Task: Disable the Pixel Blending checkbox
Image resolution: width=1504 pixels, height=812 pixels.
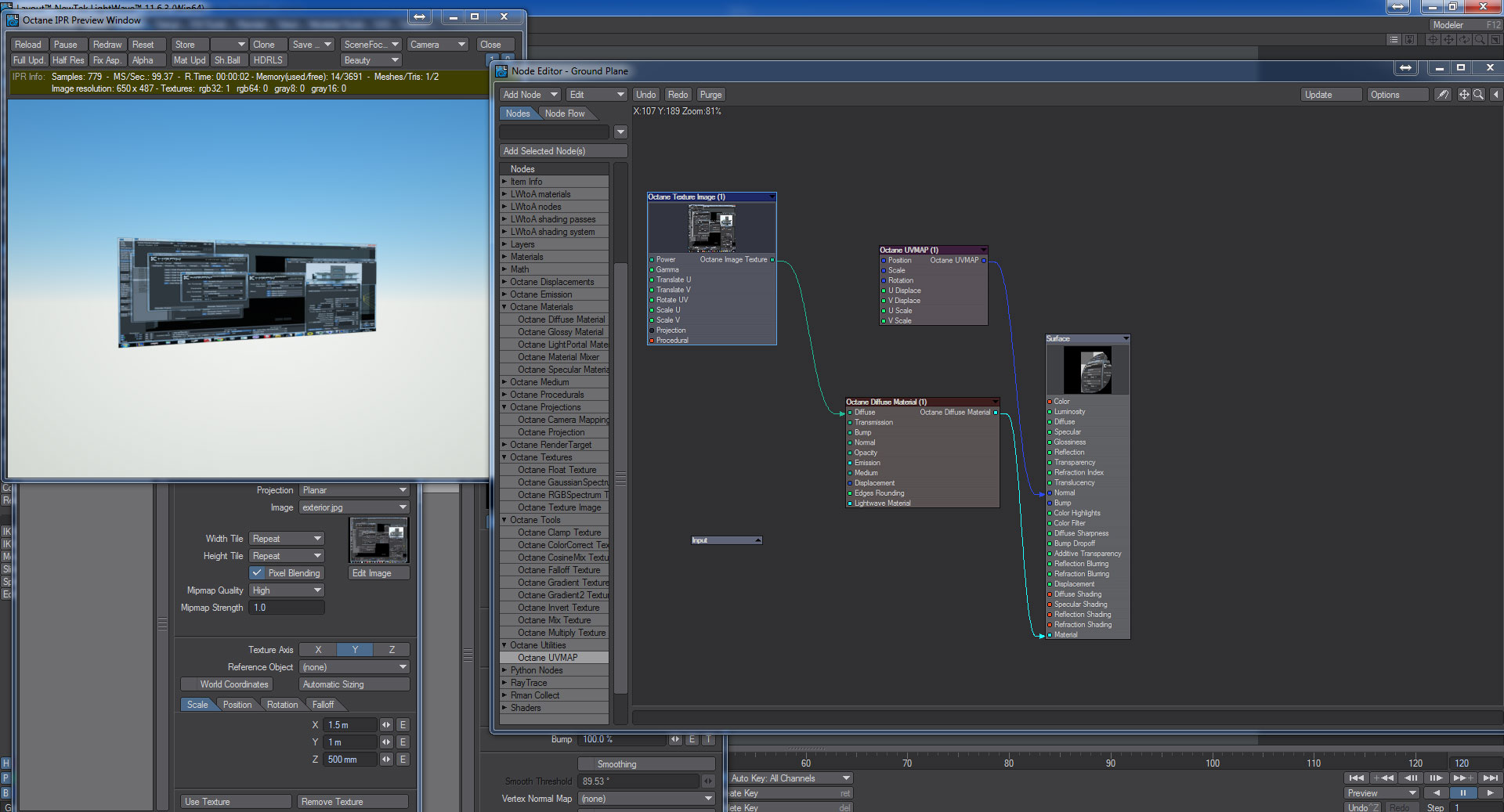Action: click(257, 573)
